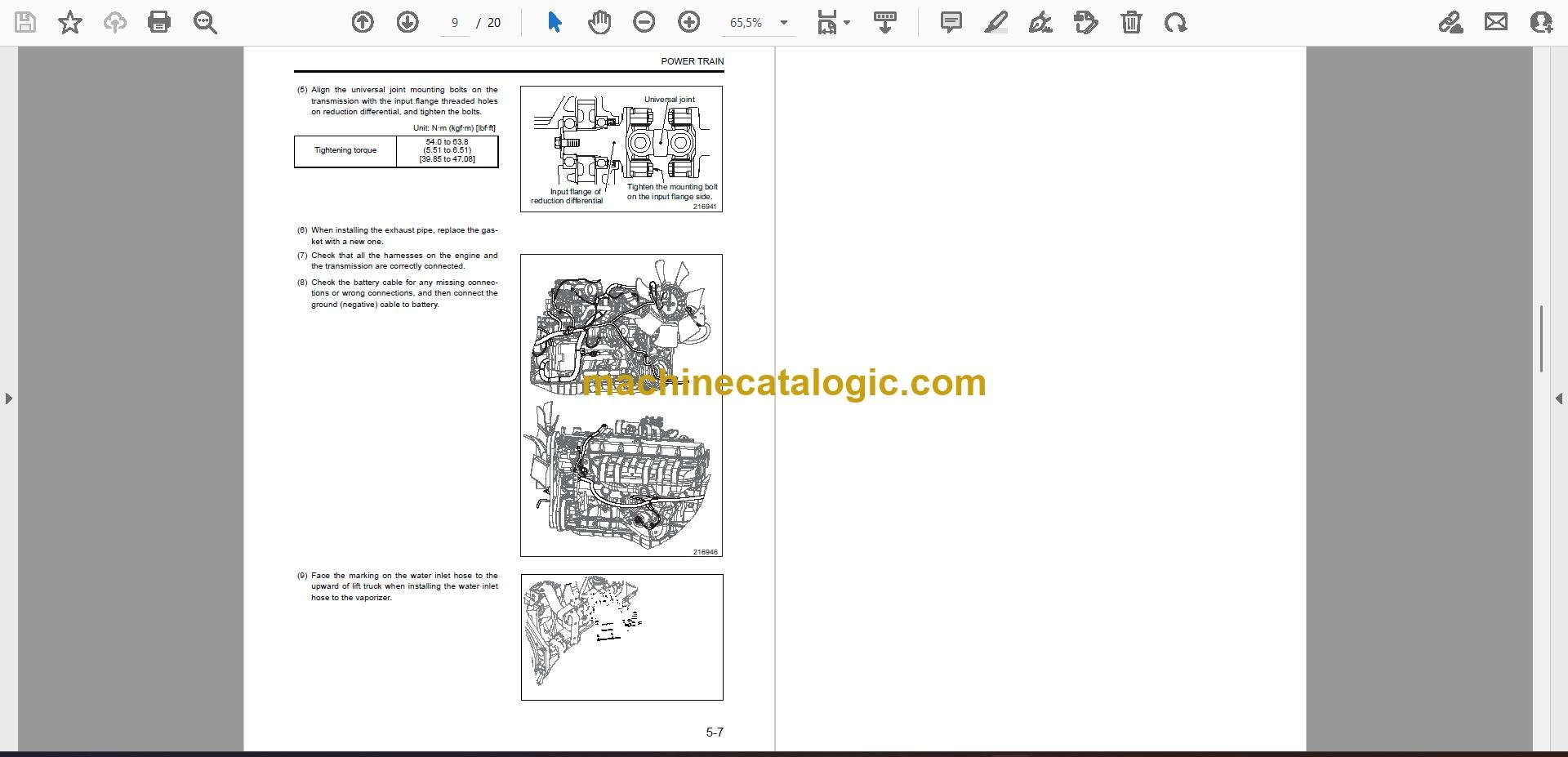Click figure number "216941"
This screenshot has height=757, width=1568.
click(x=705, y=207)
